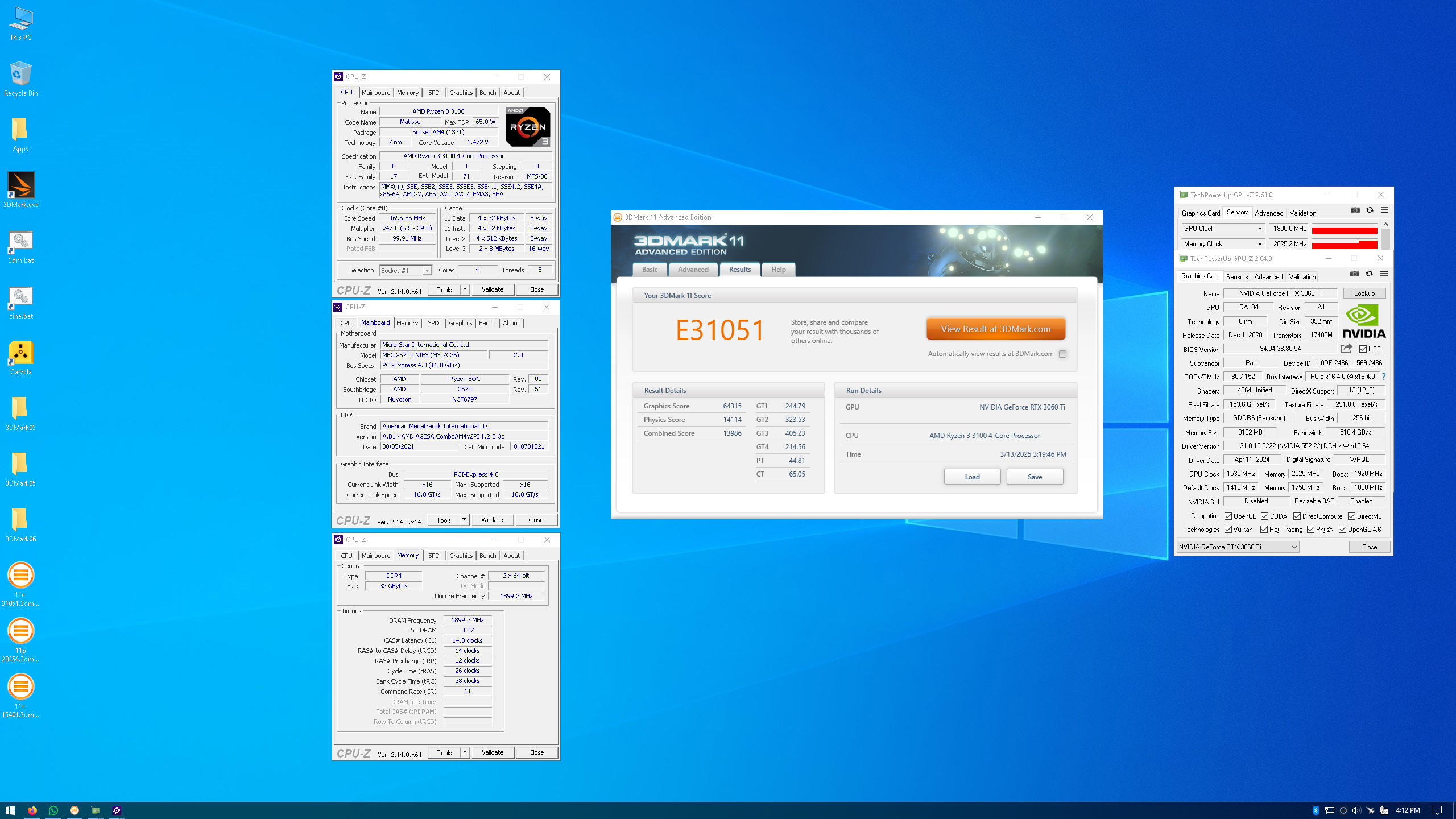Image resolution: width=1456 pixels, height=819 pixels.
Task: Select the cine.bat desktop file
Action: pos(20,303)
